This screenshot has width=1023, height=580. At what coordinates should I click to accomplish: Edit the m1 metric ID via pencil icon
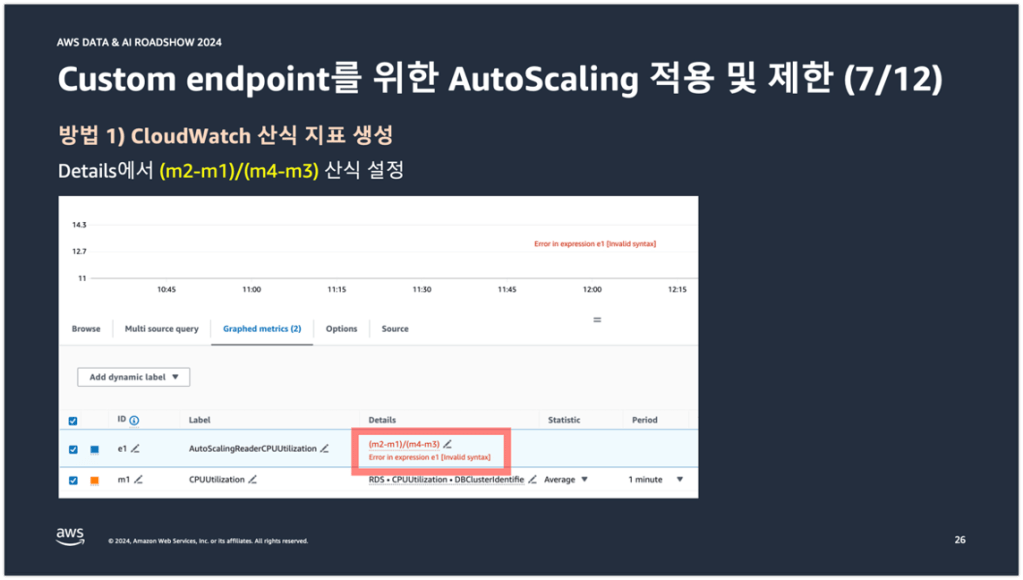[138, 480]
